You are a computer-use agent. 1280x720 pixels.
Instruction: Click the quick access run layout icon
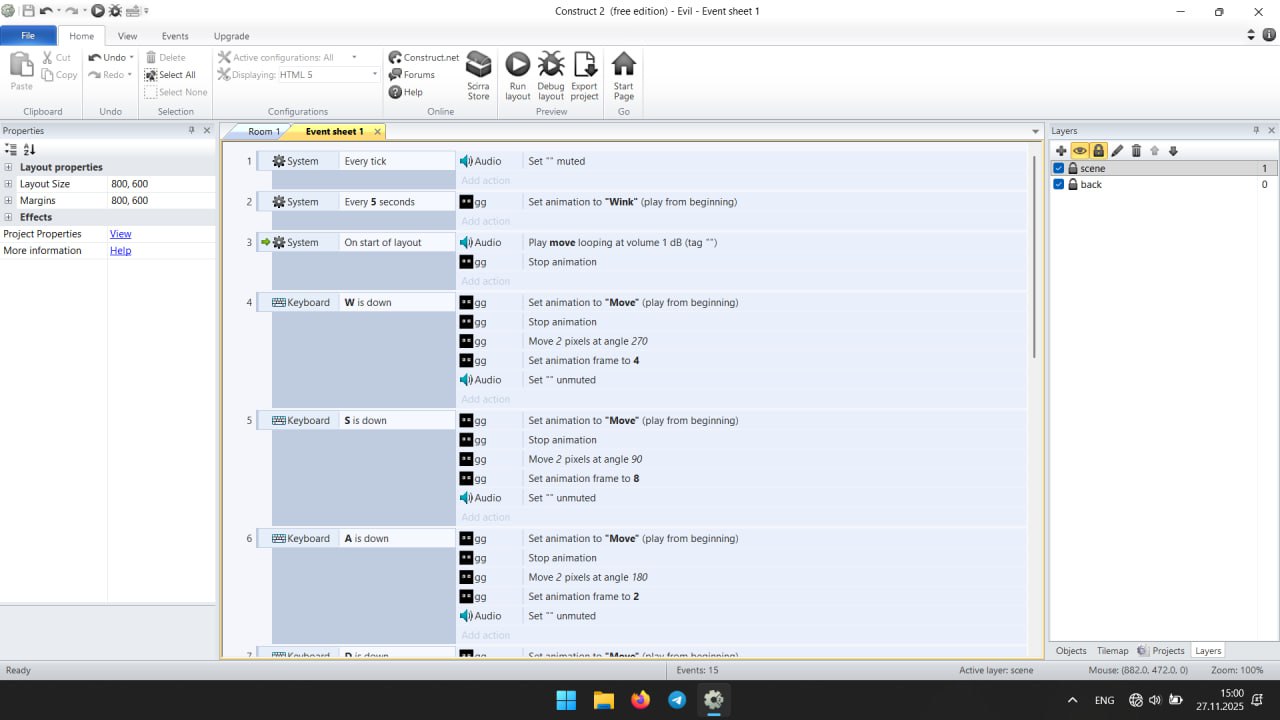98,11
